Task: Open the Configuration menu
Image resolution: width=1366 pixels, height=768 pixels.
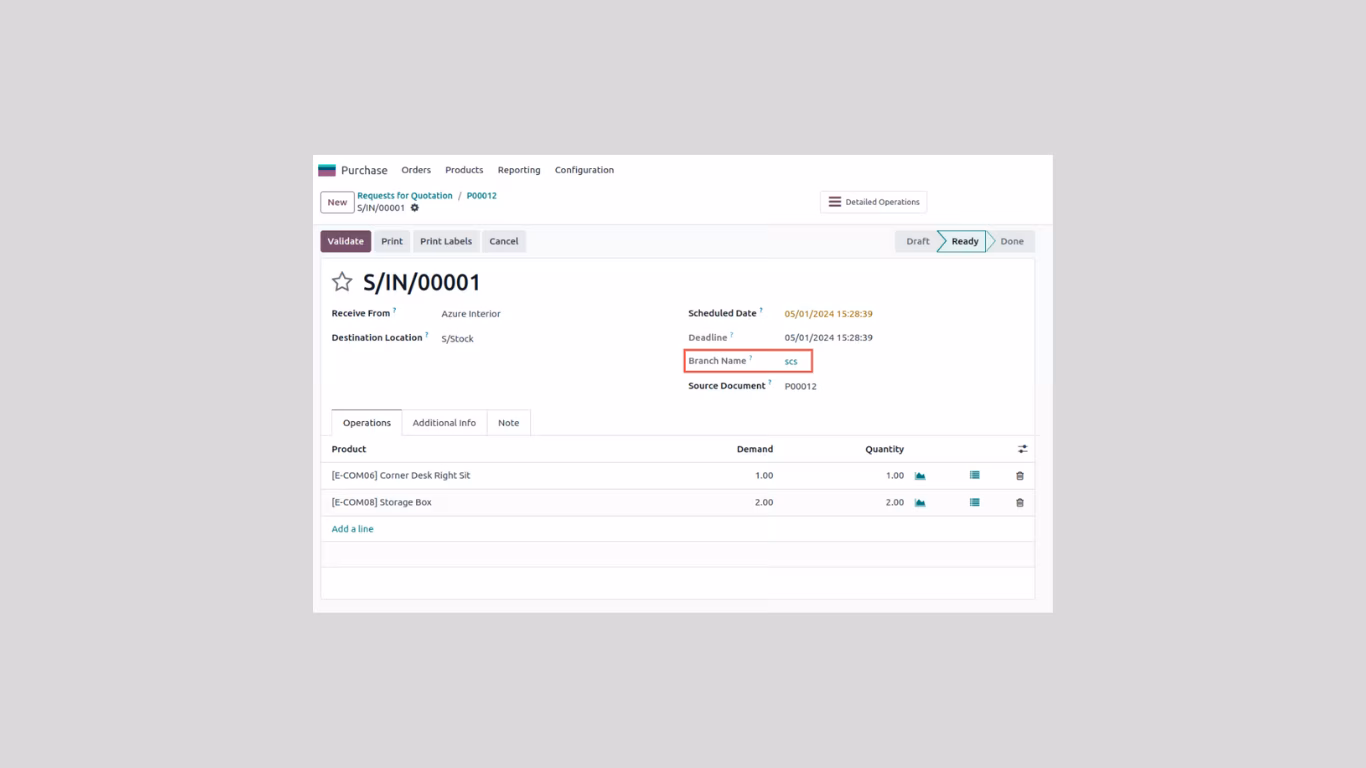Action: point(584,170)
